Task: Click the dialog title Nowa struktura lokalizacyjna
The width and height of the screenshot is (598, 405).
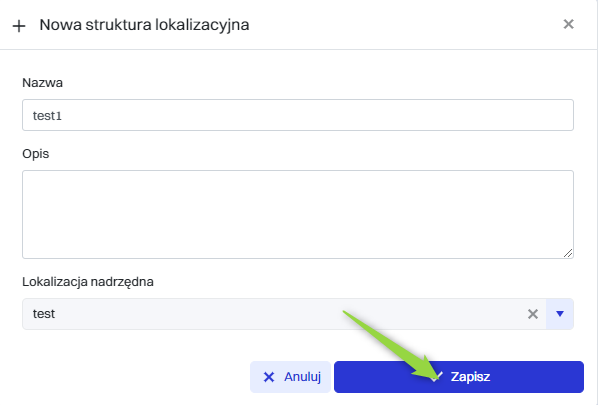Action: click(x=144, y=25)
